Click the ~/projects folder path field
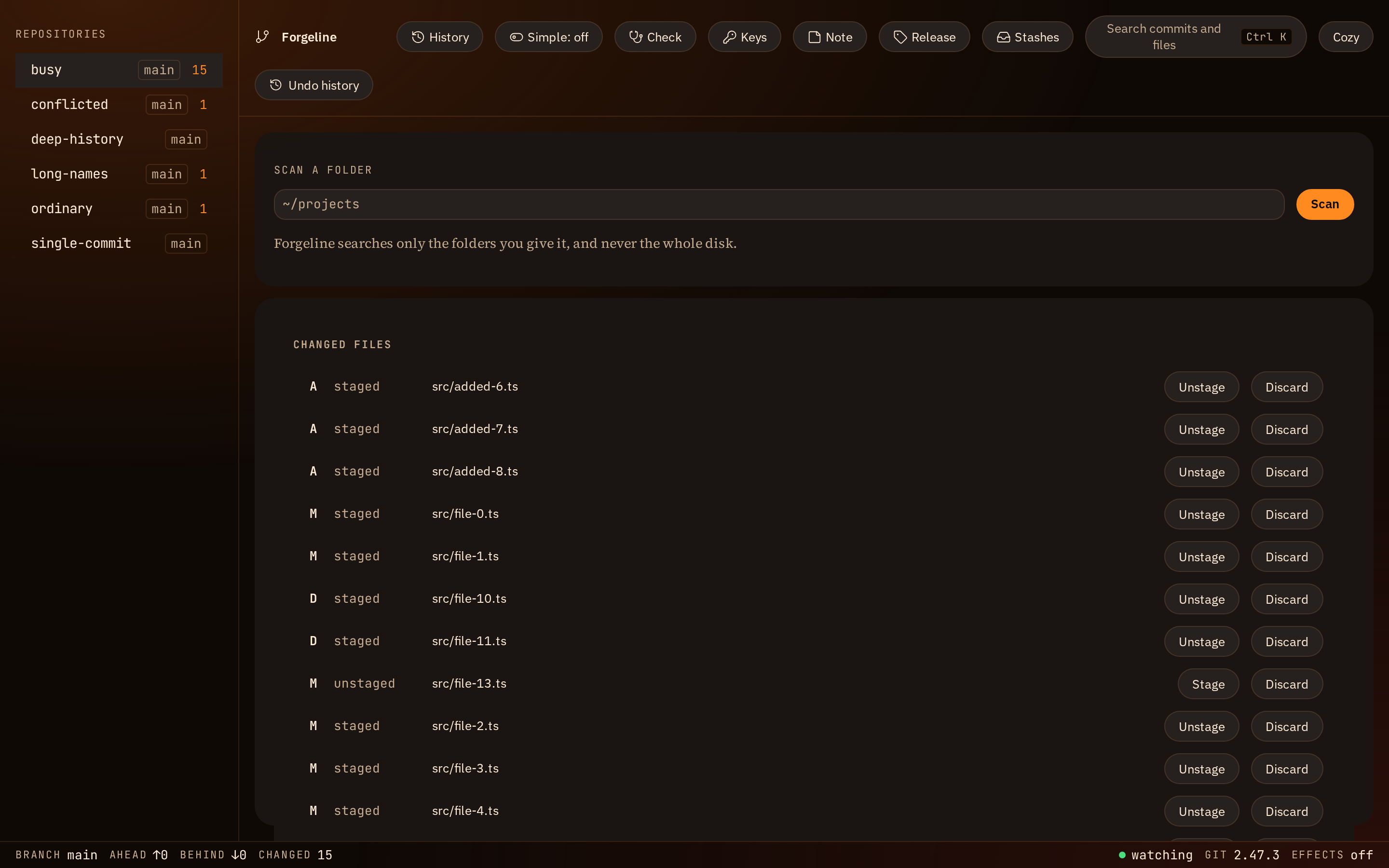Screen dimensions: 1389x868 (779, 204)
